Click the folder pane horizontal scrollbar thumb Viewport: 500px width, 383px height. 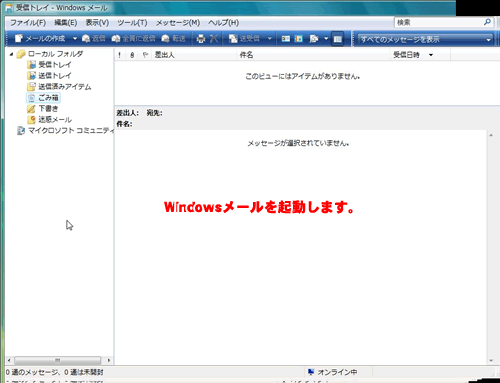coord(57,360)
